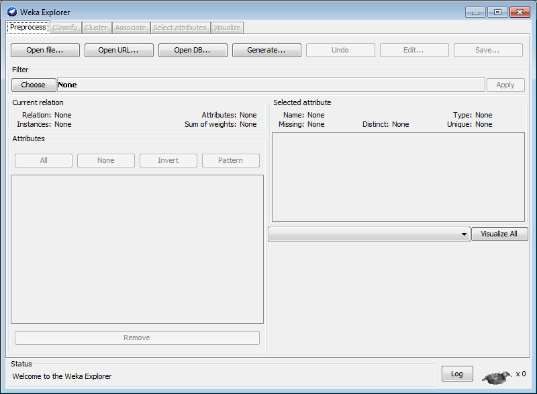Open the database dialog via Open DB...
This screenshot has width=537, height=394.
coord(193,50)
